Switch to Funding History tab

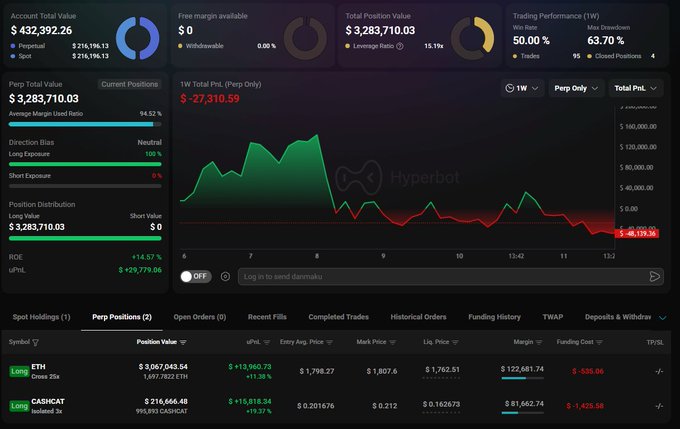494,317
